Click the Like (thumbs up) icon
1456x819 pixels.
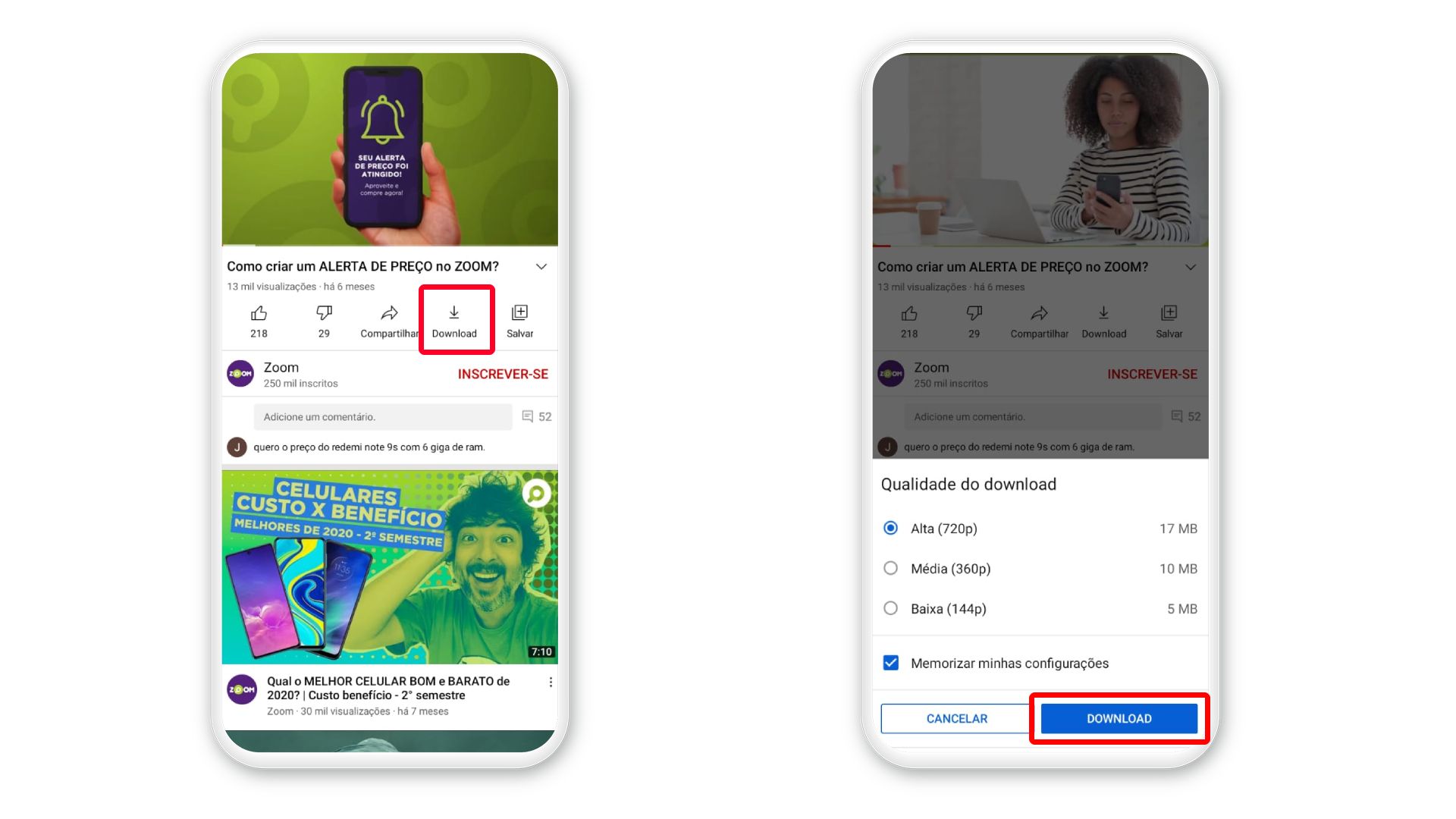click(258, 312)
